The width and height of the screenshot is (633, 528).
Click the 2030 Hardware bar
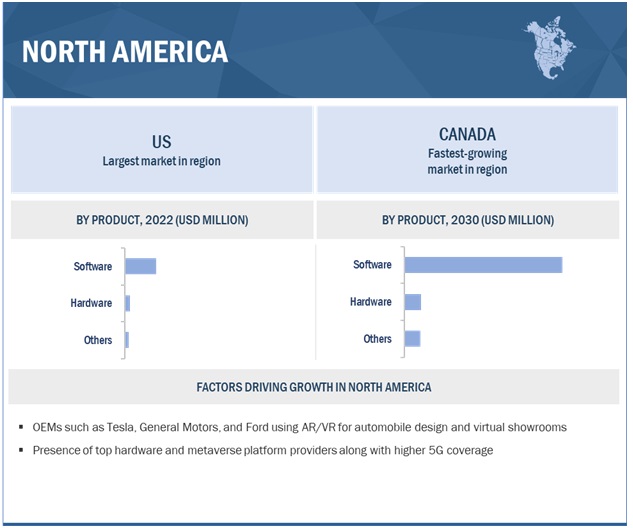pyautogui.click(x=413, y=302)
